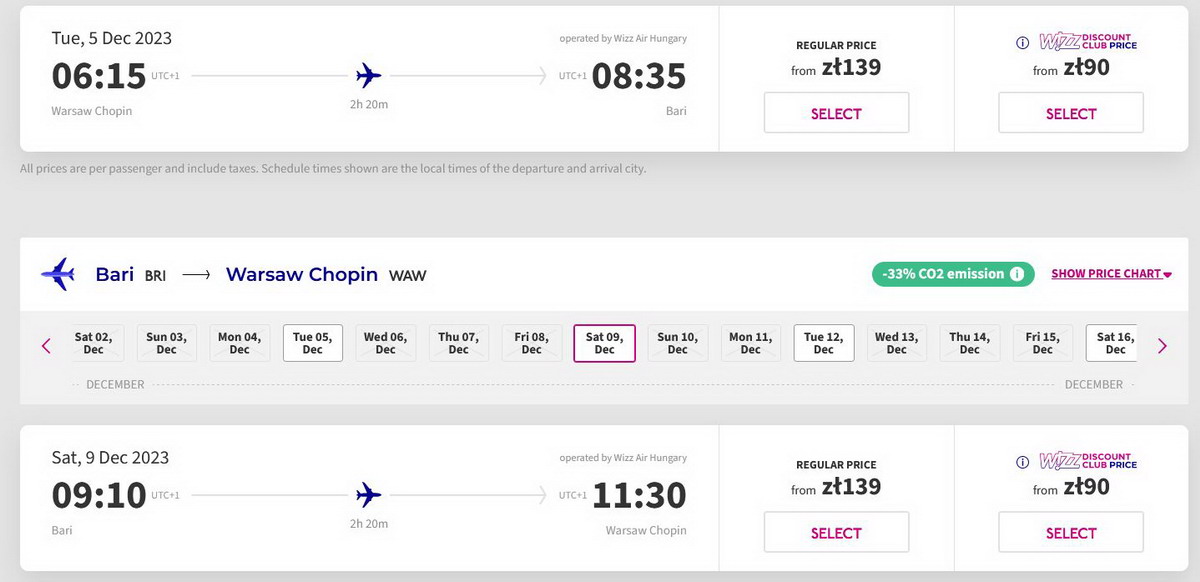The image size is (1200, 582).
Task: Select regular price zł139 for Warsaw to Bari
Action: coord(836,113)
